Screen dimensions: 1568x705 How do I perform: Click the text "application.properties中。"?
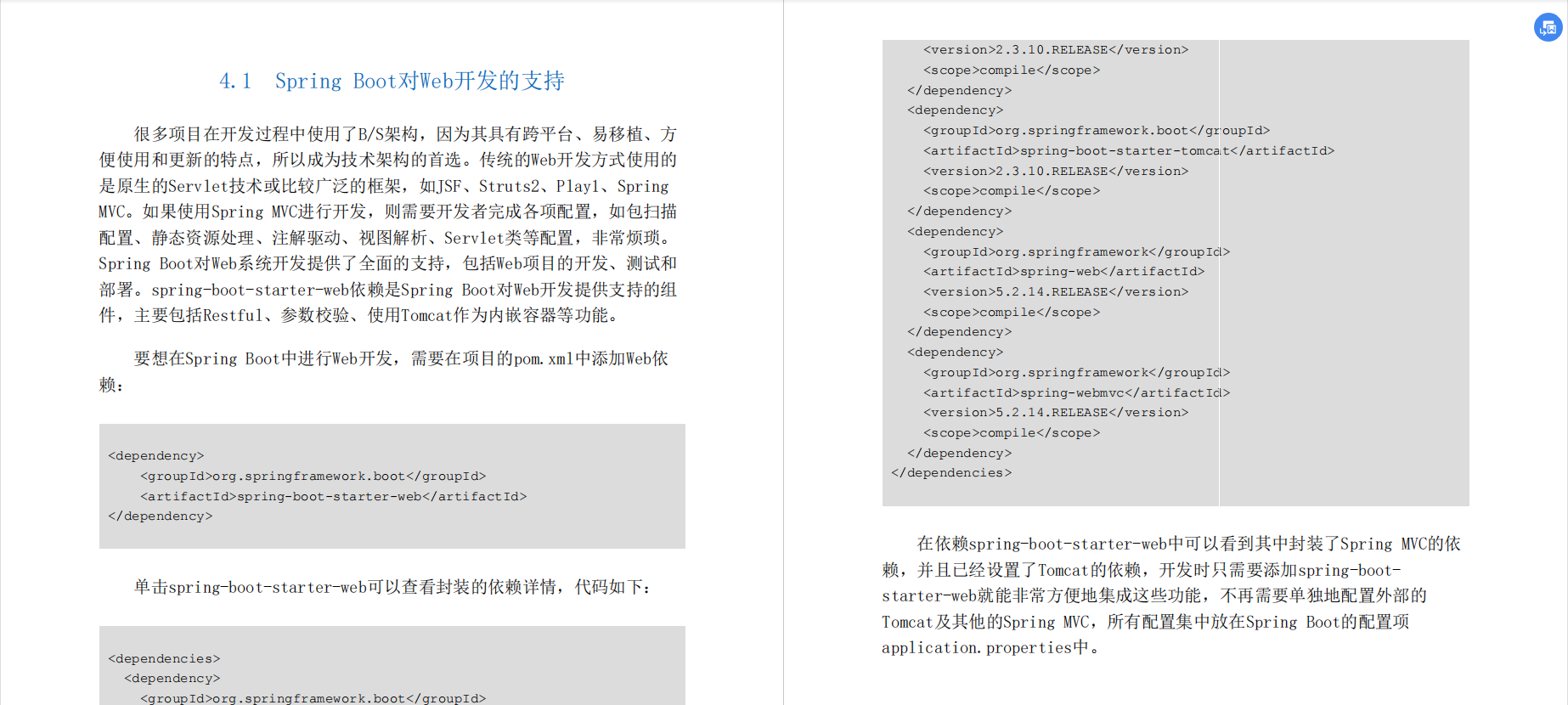tap(990, 647)
